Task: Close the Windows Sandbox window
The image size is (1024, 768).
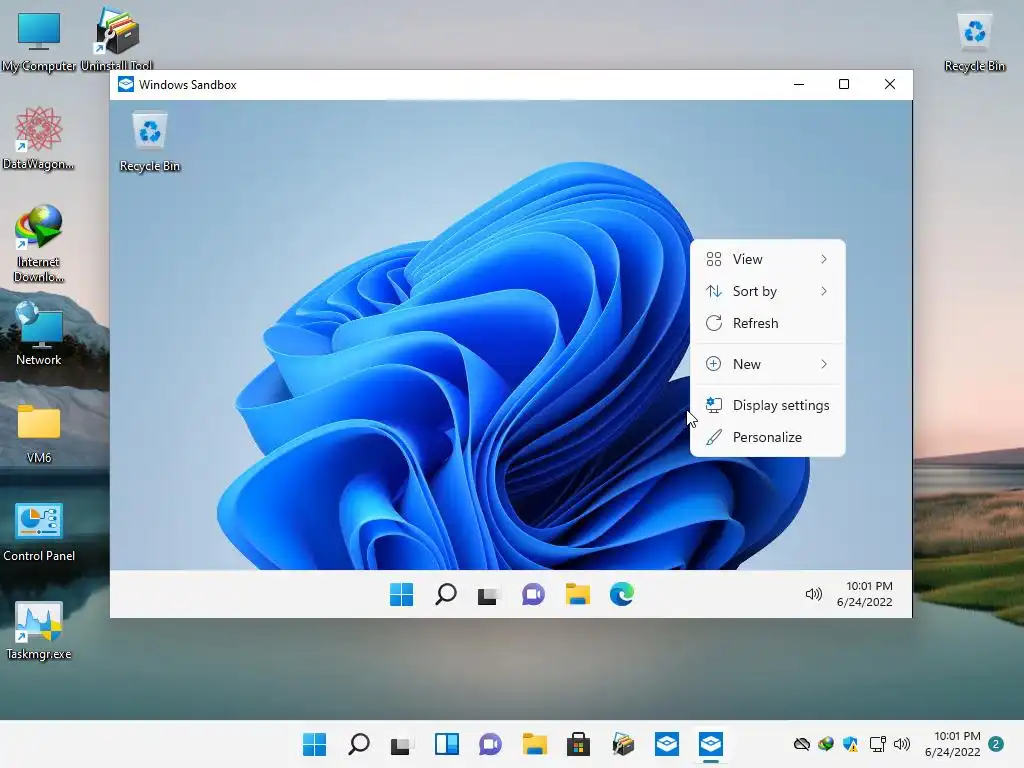Action: pos(889,84)
